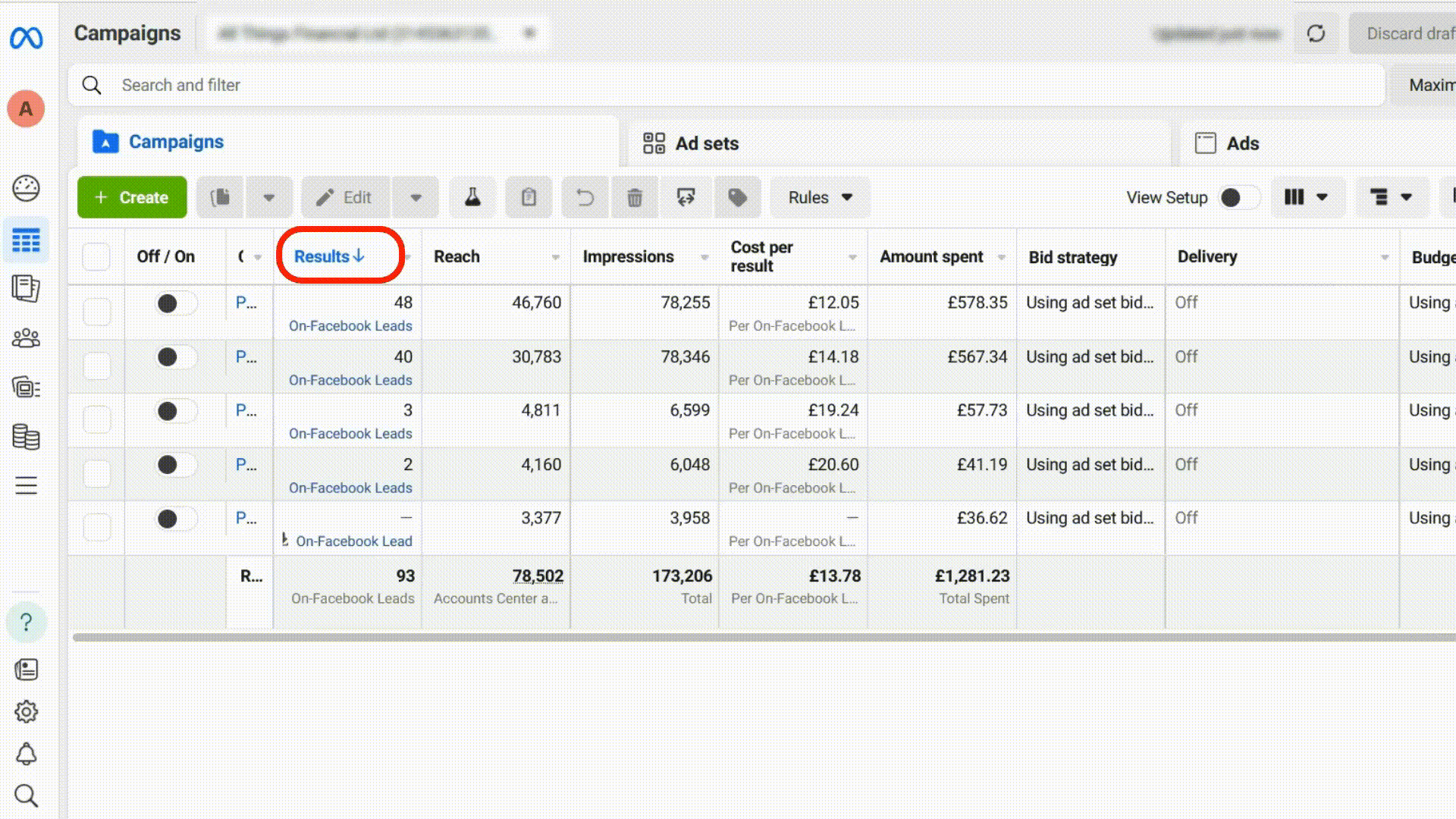Click the tag label icon

tap(737, 198)
